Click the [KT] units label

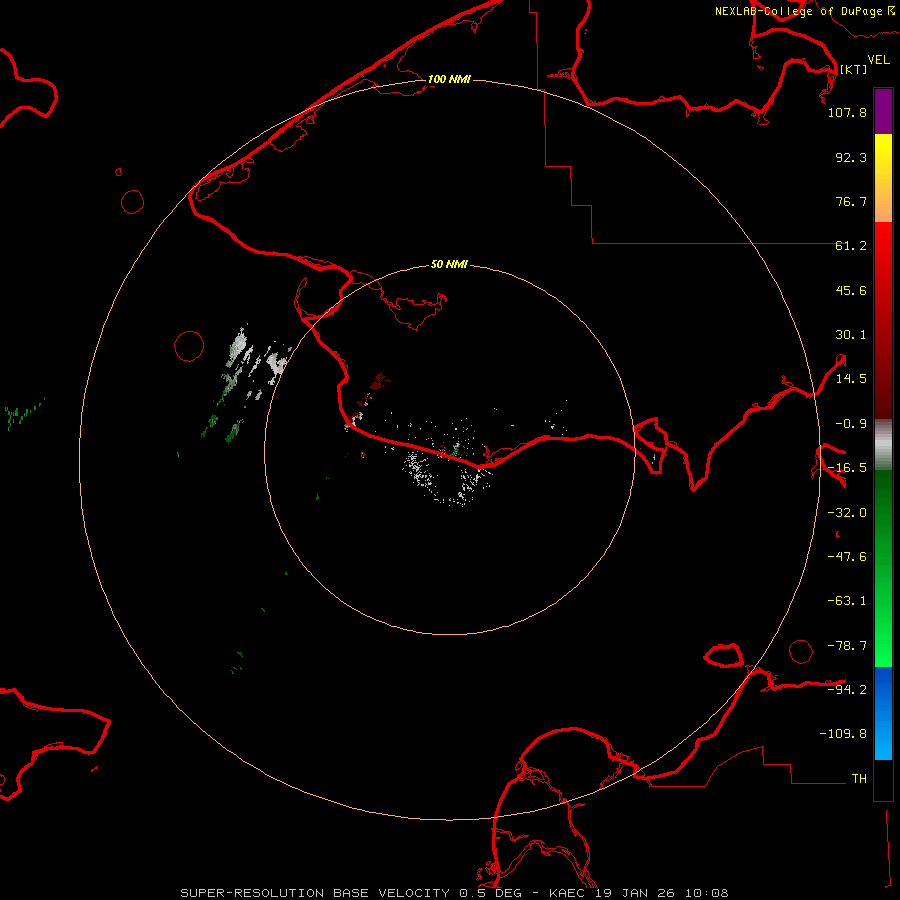coord(853,69)
